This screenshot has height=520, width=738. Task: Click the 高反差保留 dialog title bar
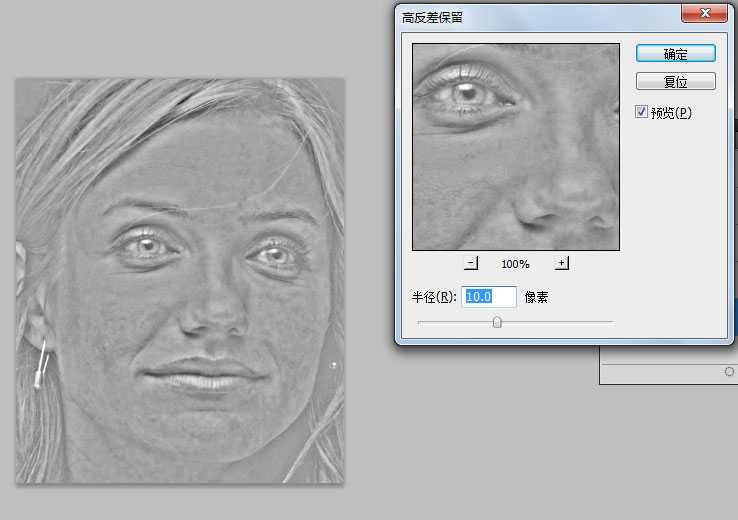coord(530,17)
